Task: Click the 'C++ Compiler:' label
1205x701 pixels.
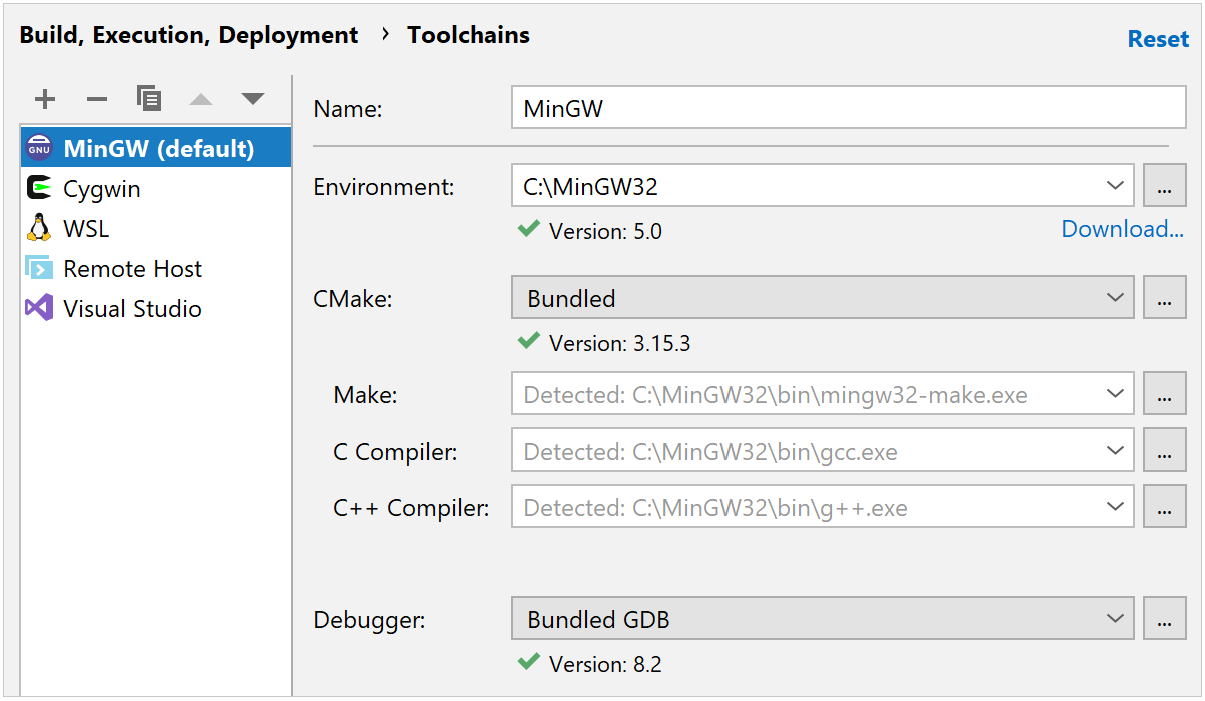Action: coord(411,508)
